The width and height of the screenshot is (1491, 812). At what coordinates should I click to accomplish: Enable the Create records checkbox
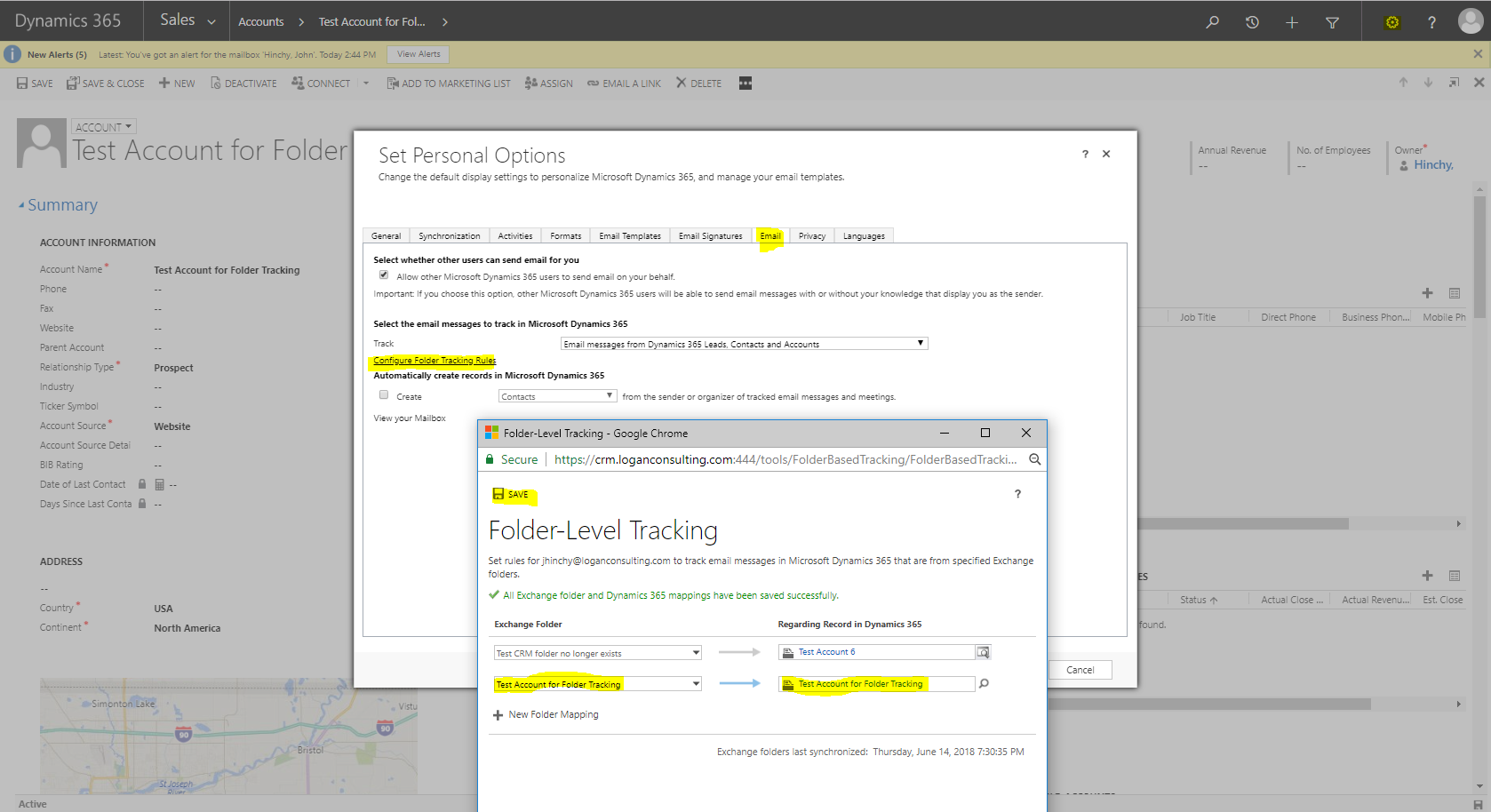click(383, 394)
